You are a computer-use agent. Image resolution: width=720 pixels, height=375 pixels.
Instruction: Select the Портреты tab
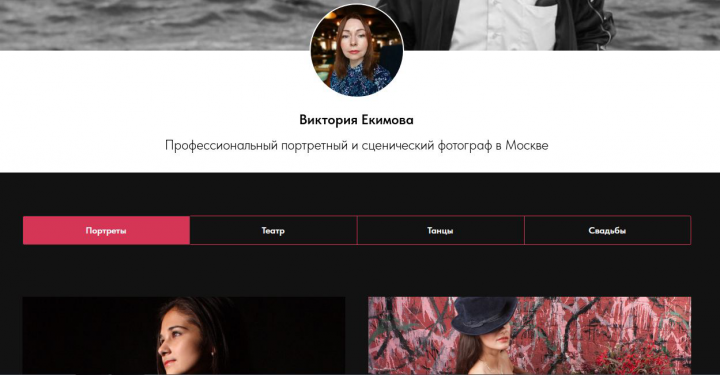pyautogui.click(x=106, y=230)
